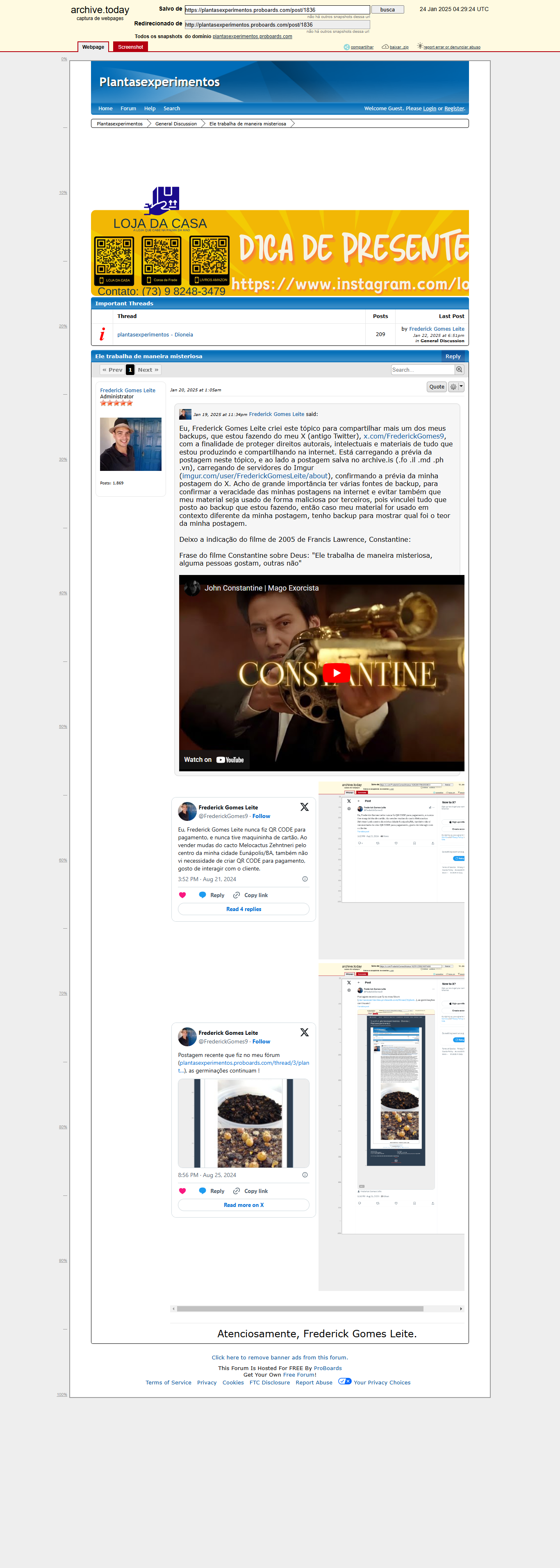
Task: Copy link of the Aug 21 tweet
Action: (250, 895)
